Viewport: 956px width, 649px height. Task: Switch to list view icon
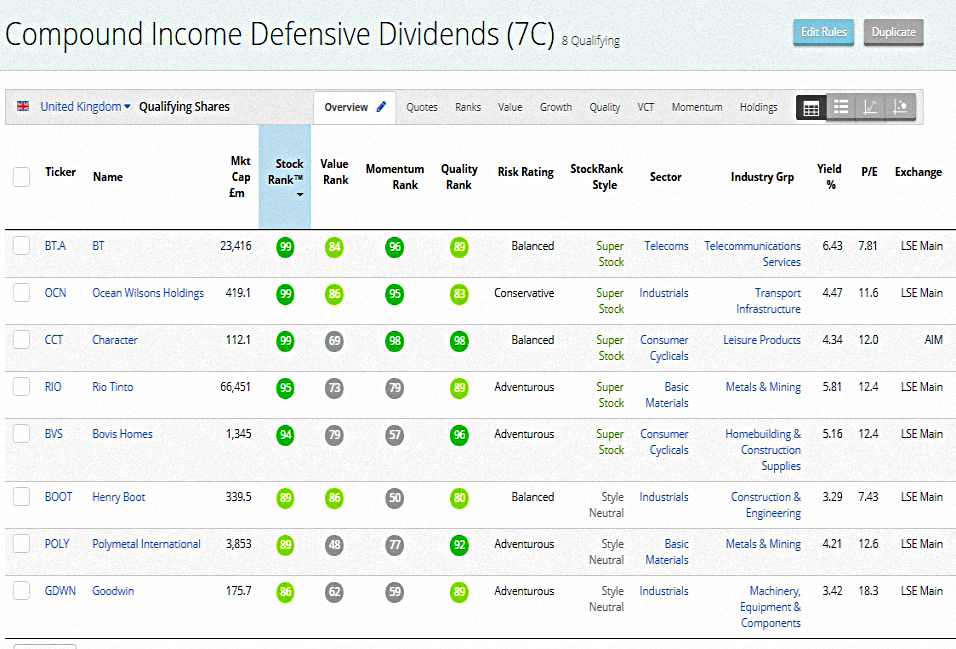[x=841, y=108]
